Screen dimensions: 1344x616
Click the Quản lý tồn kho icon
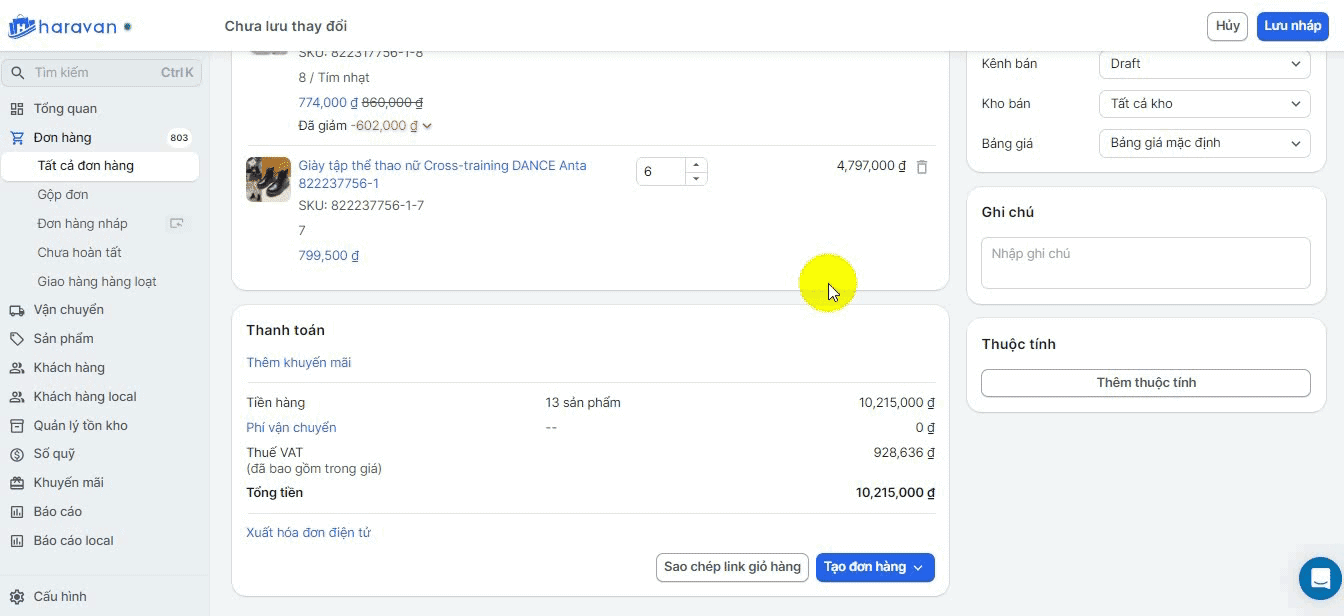point(16,426)
